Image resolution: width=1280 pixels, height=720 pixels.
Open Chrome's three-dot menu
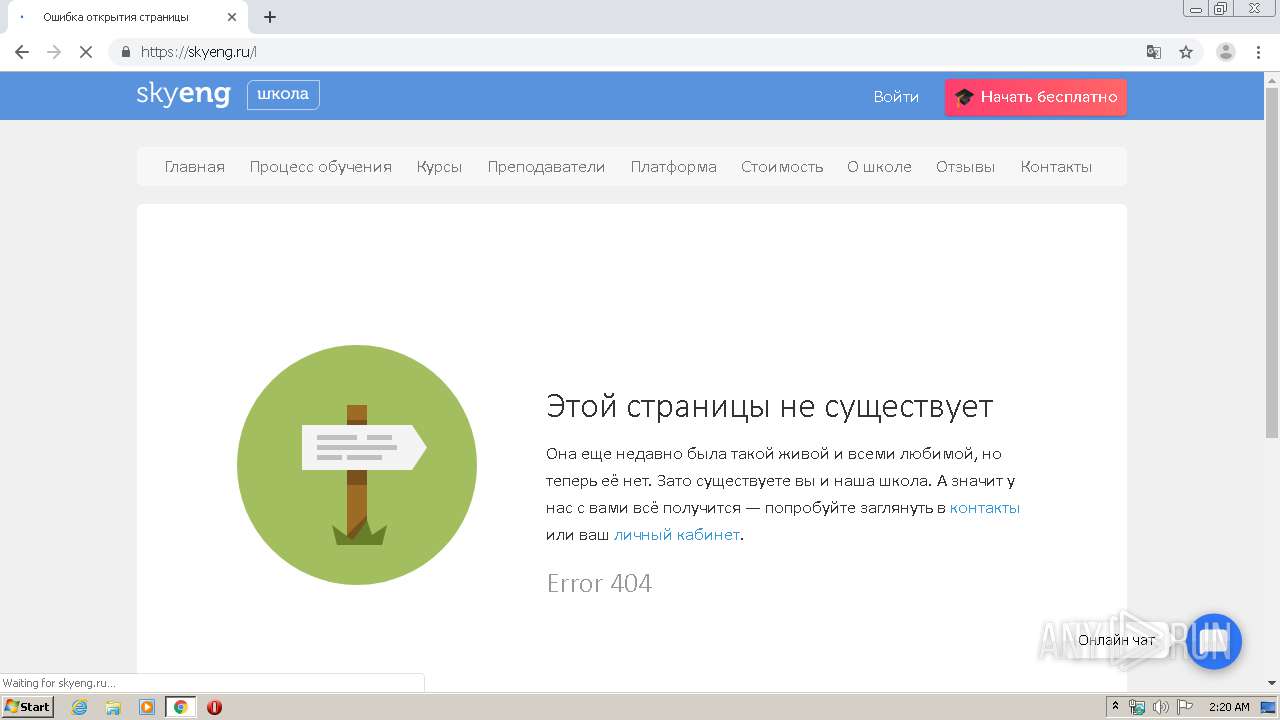pyautogui.click(x=1258, y=52)
